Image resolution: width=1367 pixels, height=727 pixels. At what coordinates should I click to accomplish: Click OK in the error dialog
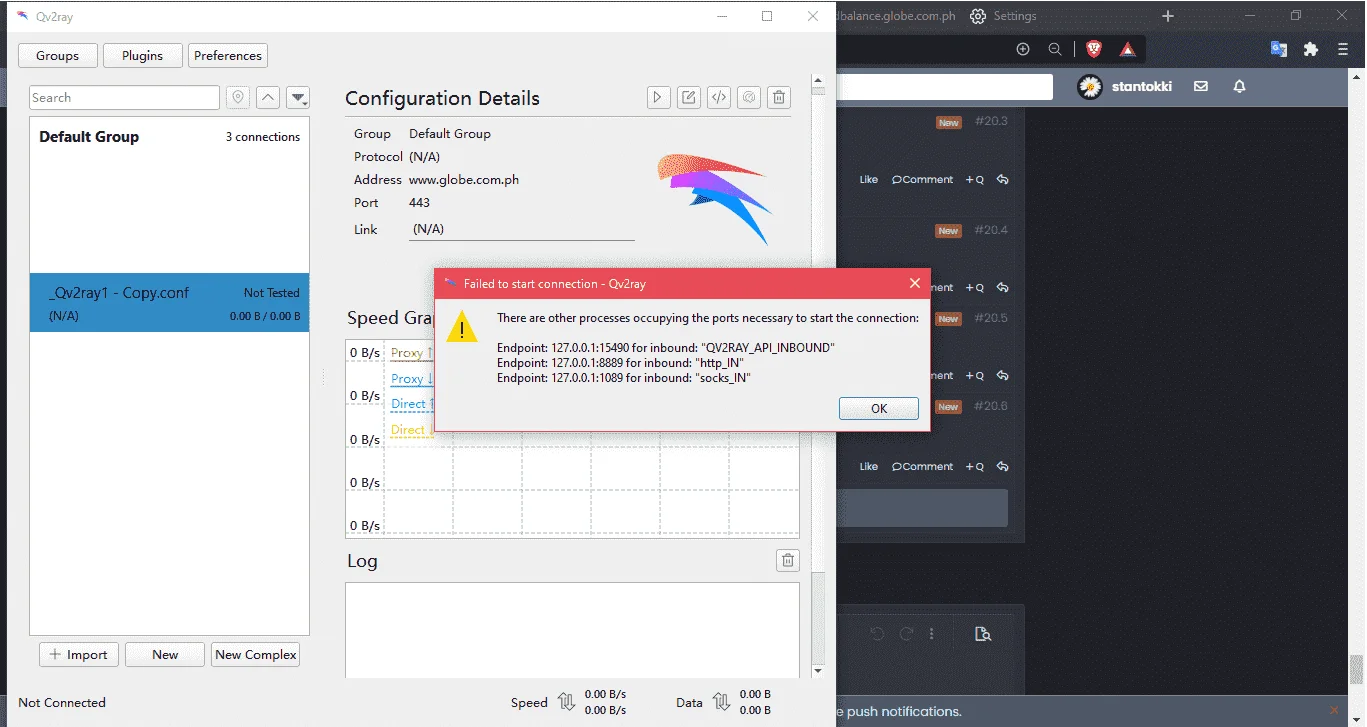click(879, 408)
